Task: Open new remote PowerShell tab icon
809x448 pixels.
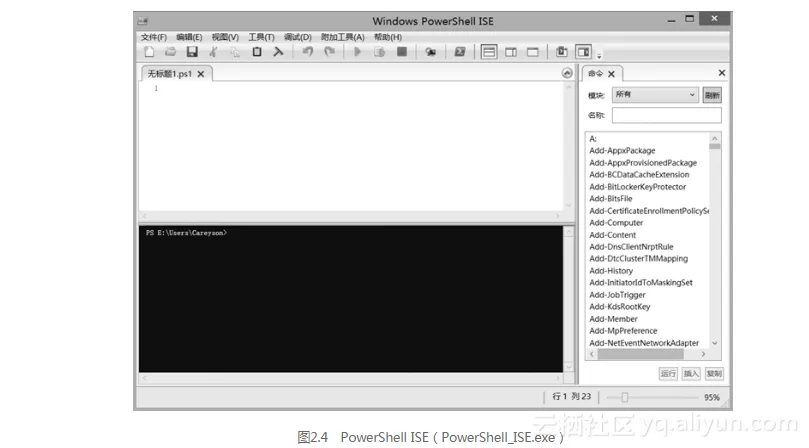Action: (x=430, y=52)
